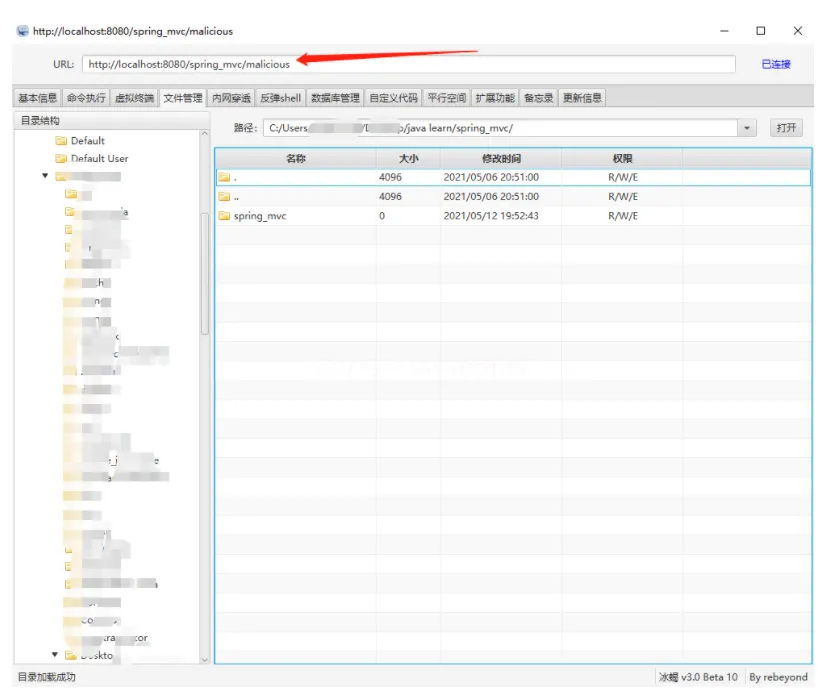The width and height of the screenshot is (829, 693).
Task: Sort by 修改时间 column header
Action: click(501, 159)
